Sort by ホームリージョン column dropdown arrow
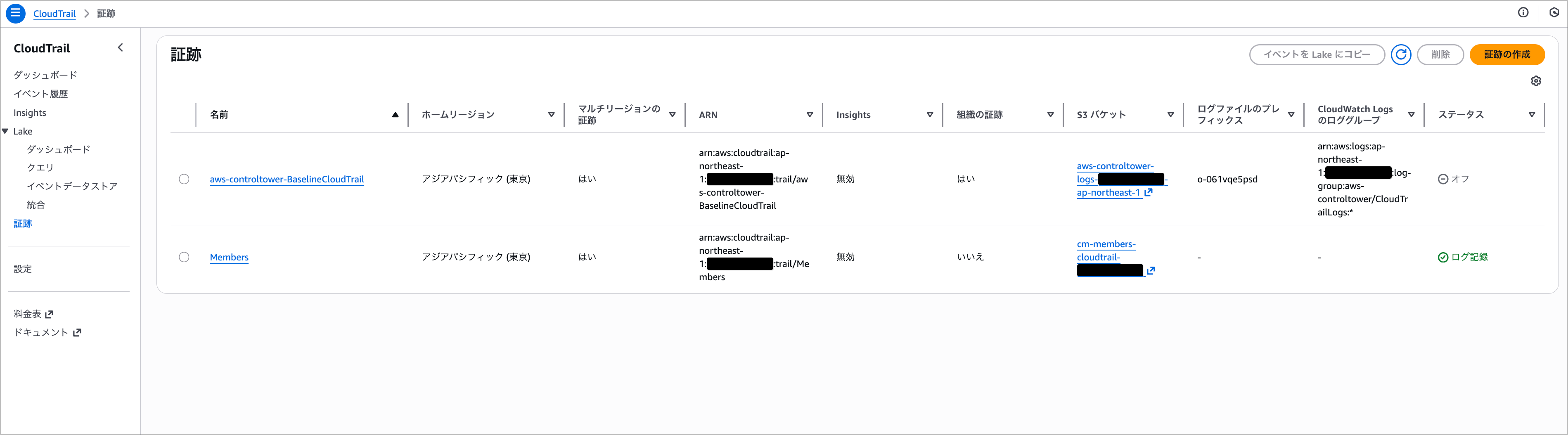1568x435 pixels. pos(551,115)
